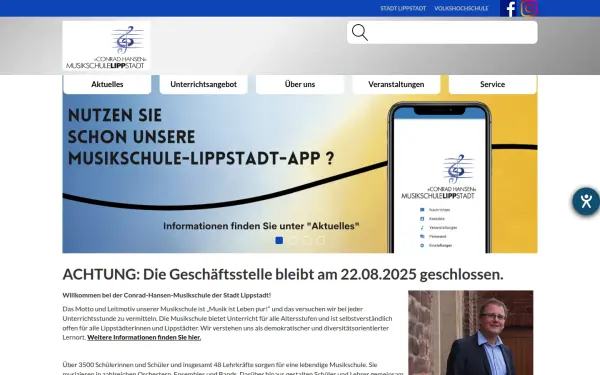Open the Service menu

(492, 84)
